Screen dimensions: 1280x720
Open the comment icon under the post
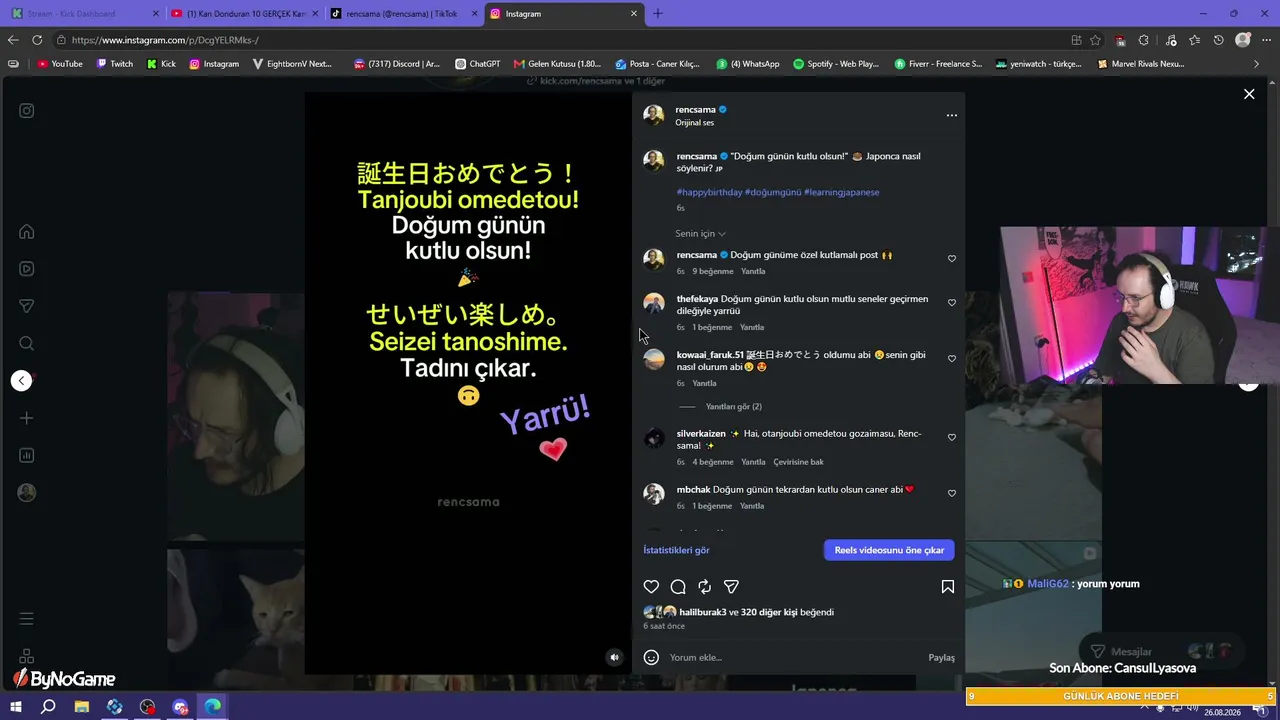click(x=678, y=587)
